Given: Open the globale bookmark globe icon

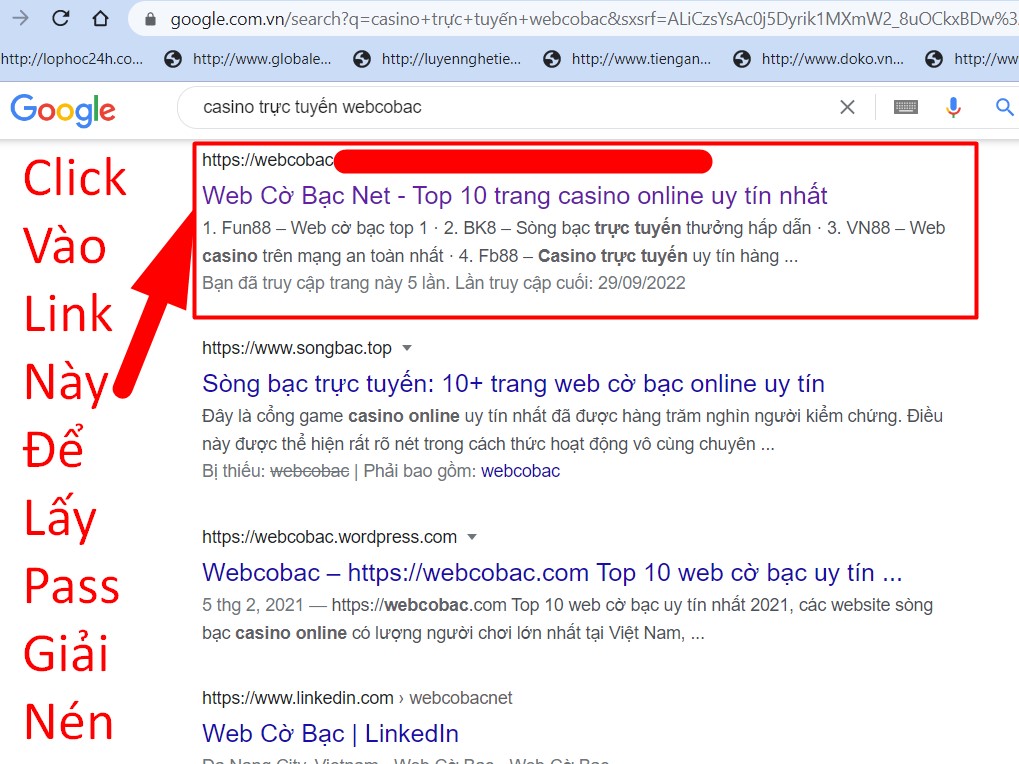Looking at the screenshot, I should [x=173, y=59].
